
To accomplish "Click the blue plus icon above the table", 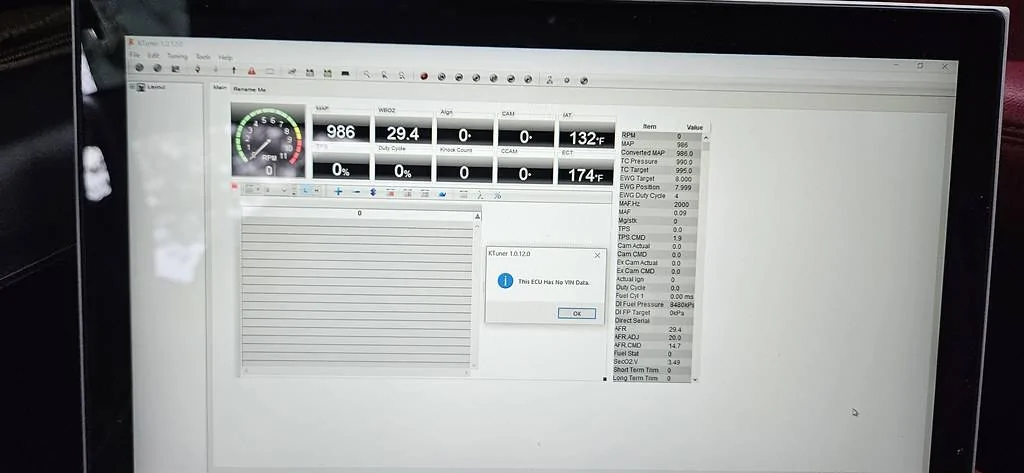I will point(338,191).
